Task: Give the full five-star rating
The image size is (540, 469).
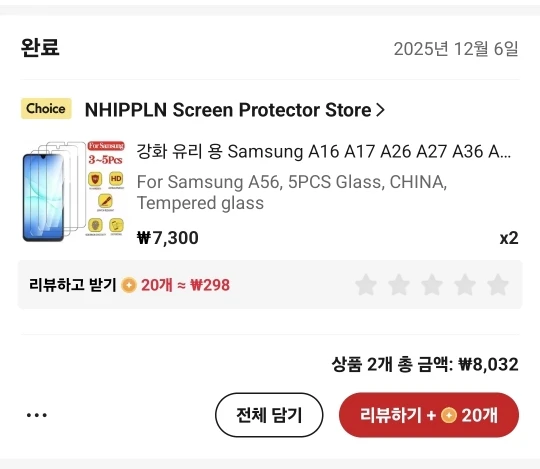Action: 498,285
